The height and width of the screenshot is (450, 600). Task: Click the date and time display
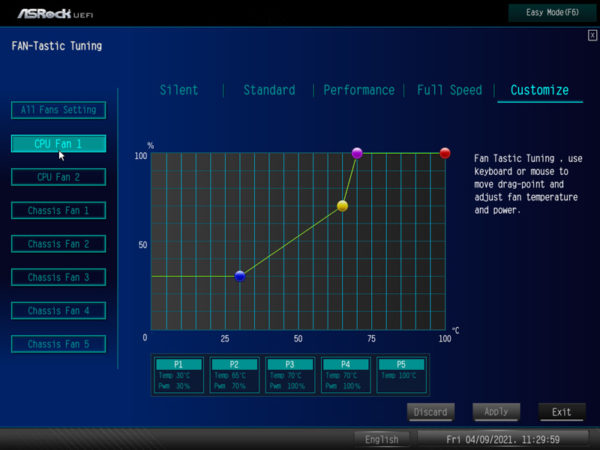(x=503, y=439)
